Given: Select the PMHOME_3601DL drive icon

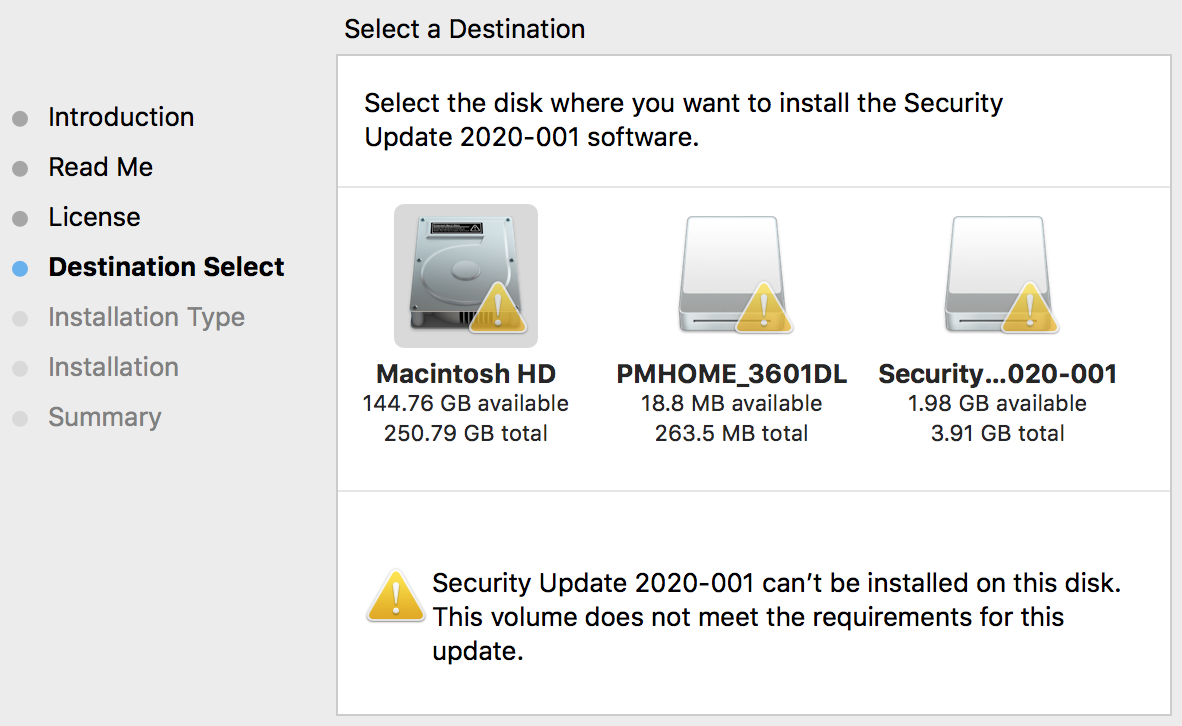Looking at the screenshot, I should pyautogui.click(x=731, y=275).
